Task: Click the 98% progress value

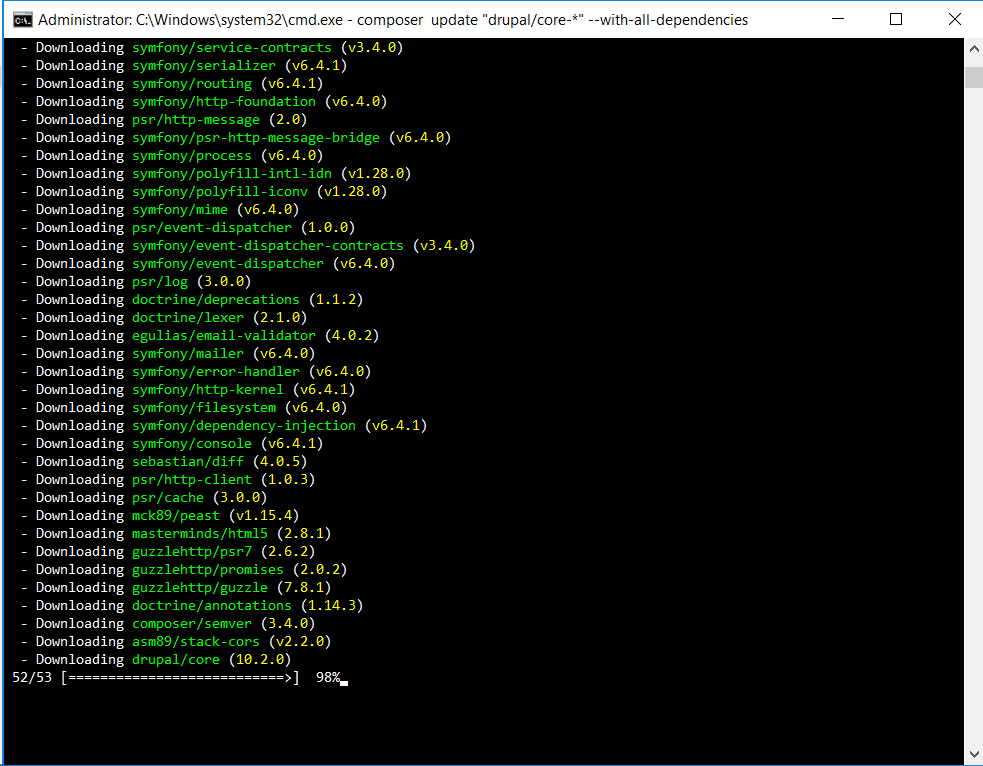Action: 328,678
